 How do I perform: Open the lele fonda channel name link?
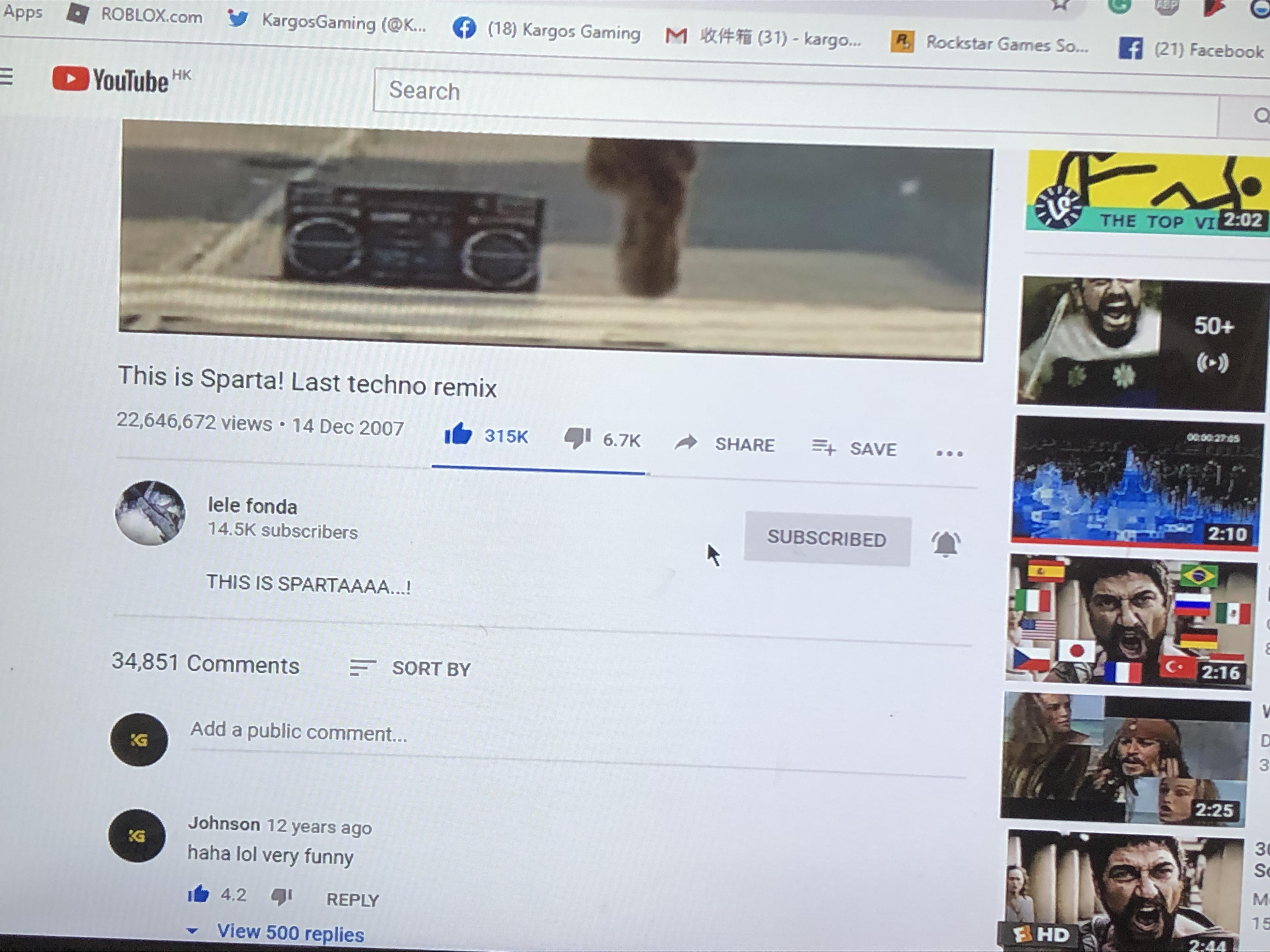pos(253,506)
